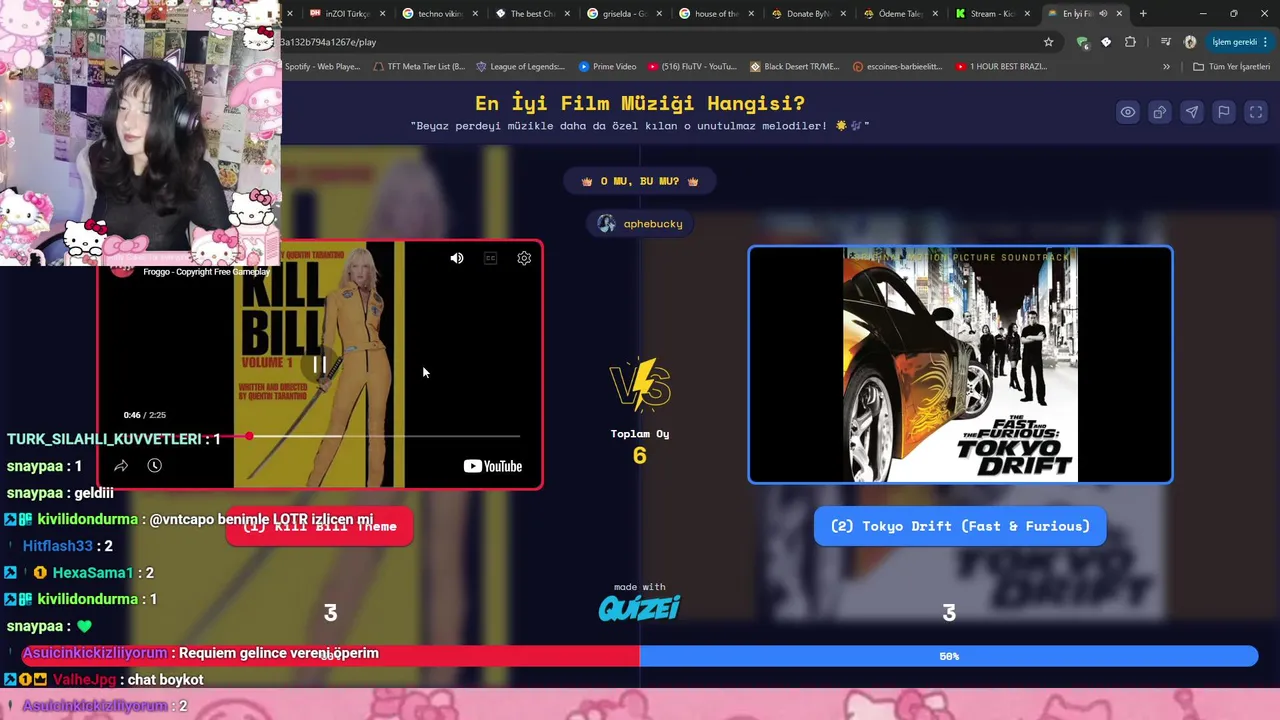This screenshot has height=720, width=1280.
Task: Toggle the eye visibility icon in Quizei header
Action: click(x=1128, y=112)
